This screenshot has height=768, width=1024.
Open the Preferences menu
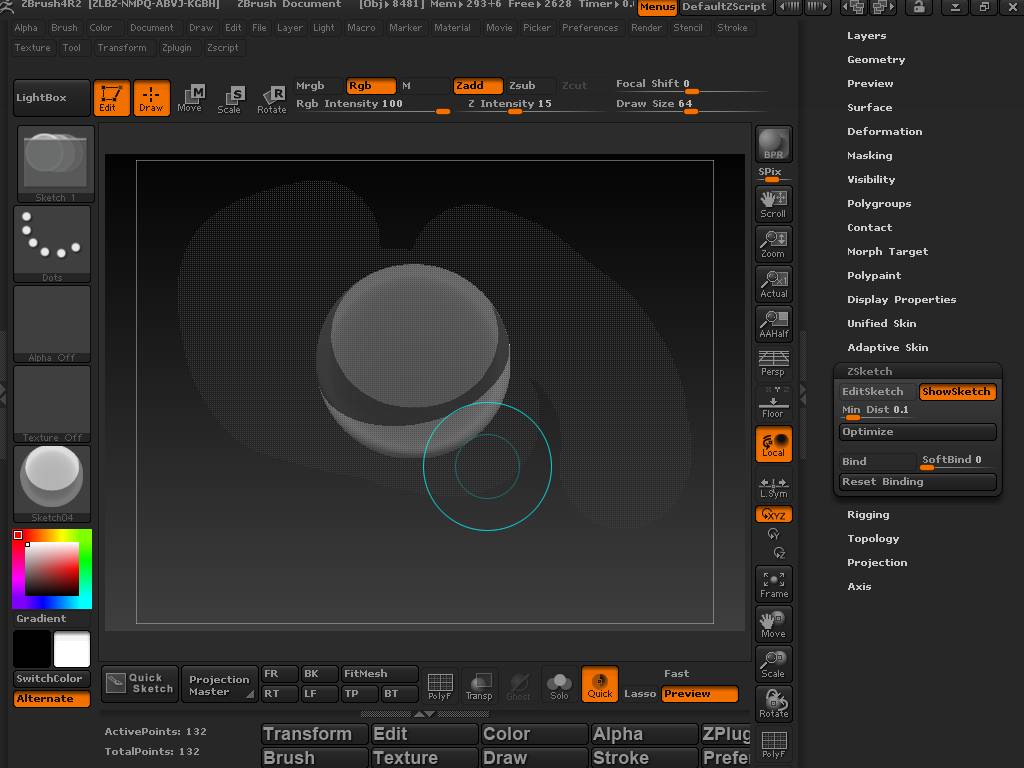[592, 28]
